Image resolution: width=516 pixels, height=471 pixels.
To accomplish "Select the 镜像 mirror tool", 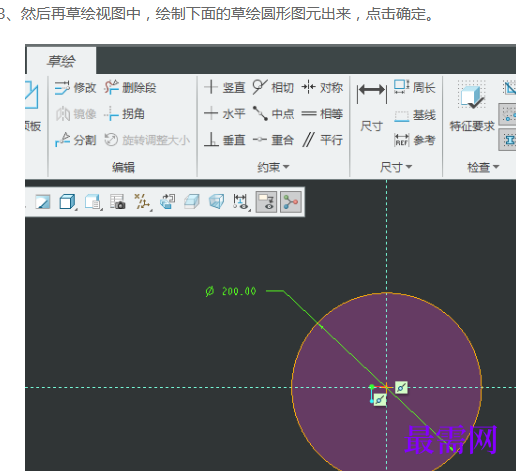I will tap(75, 114).
